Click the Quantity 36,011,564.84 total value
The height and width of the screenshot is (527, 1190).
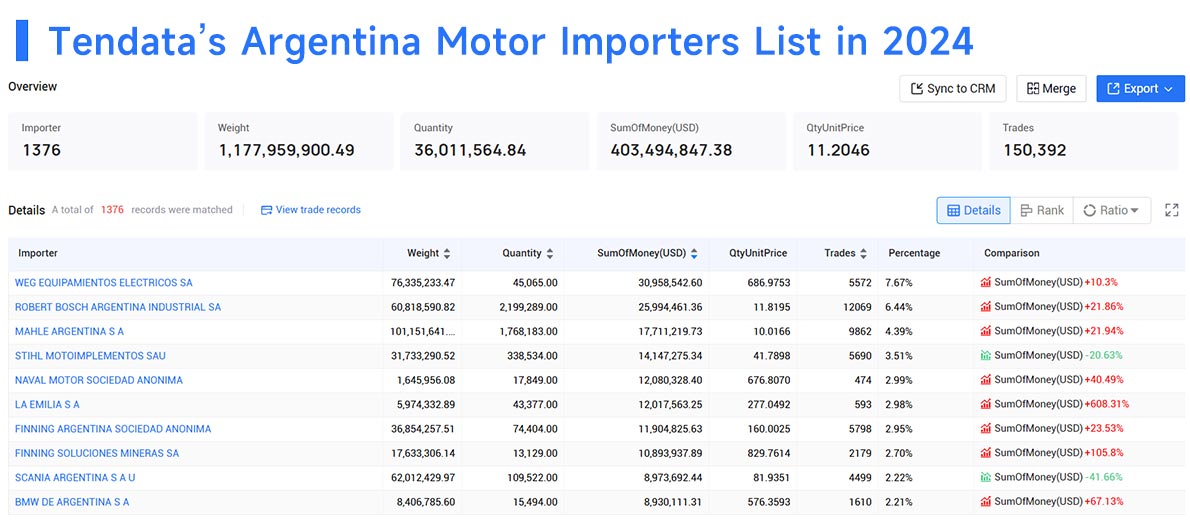coord(471,150)
